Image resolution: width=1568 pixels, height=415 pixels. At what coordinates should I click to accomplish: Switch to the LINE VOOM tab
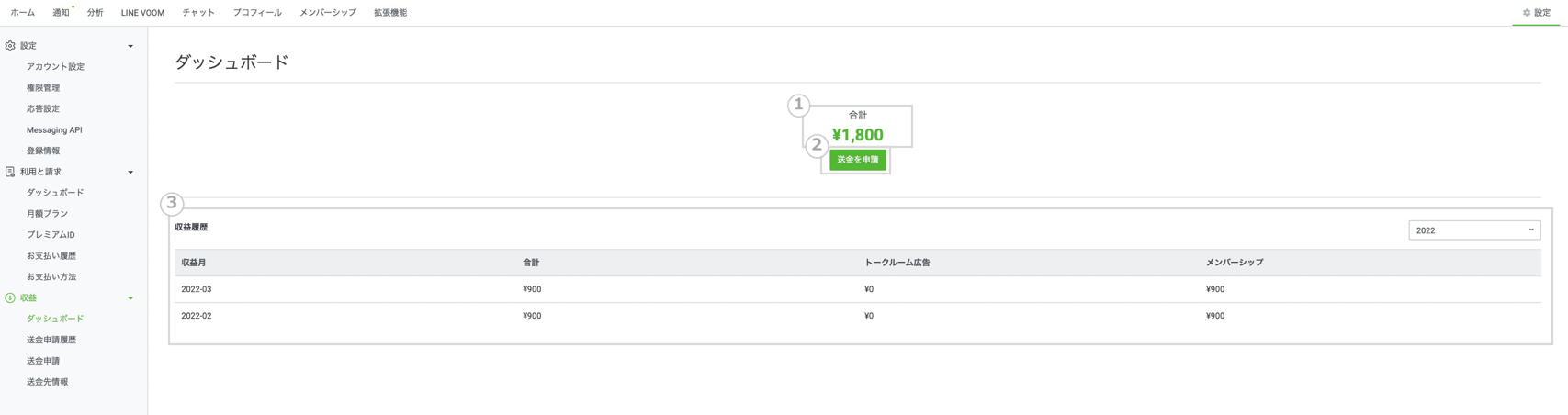[142, 13]
